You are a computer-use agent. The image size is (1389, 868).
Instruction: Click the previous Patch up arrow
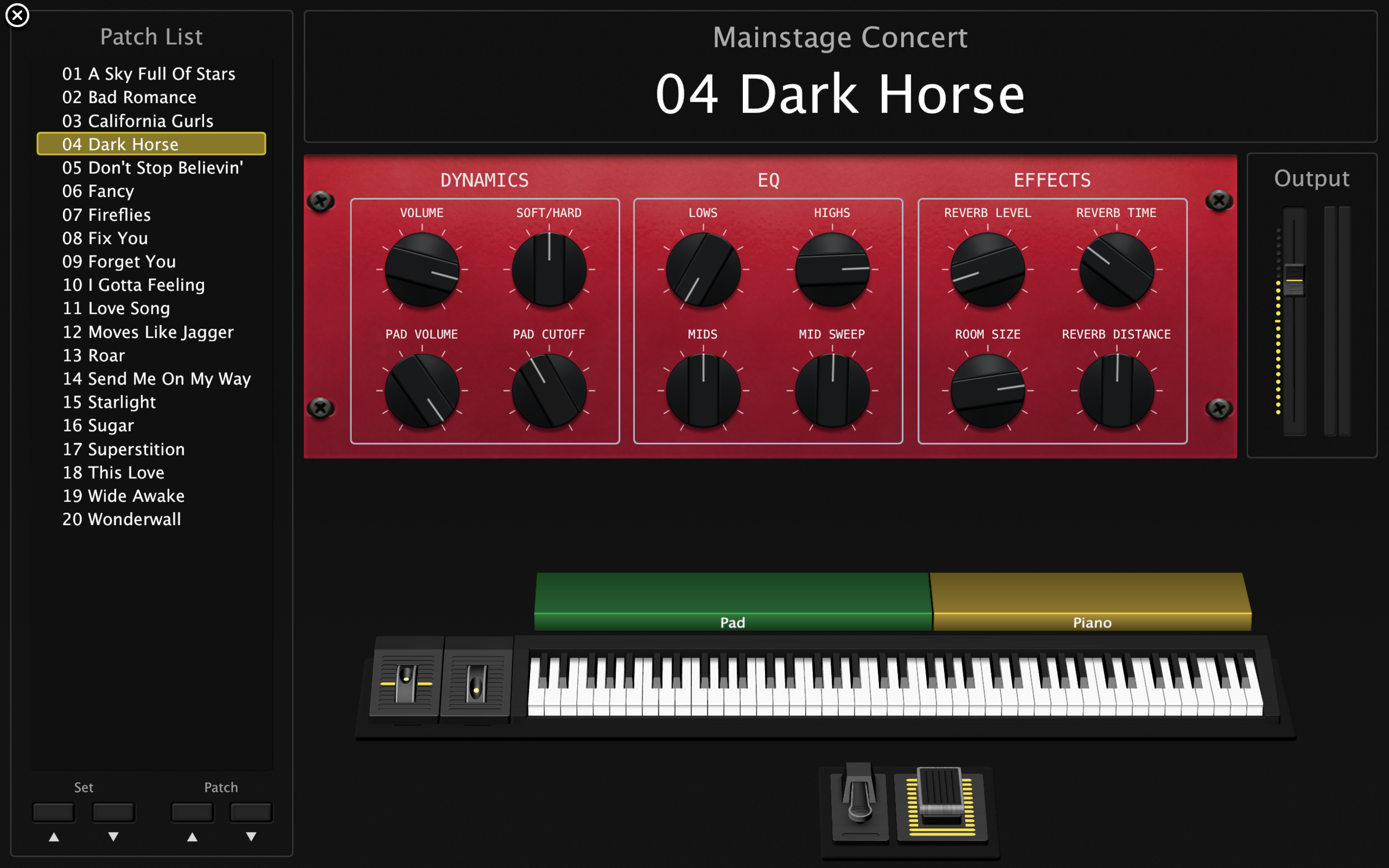(192, 812)
